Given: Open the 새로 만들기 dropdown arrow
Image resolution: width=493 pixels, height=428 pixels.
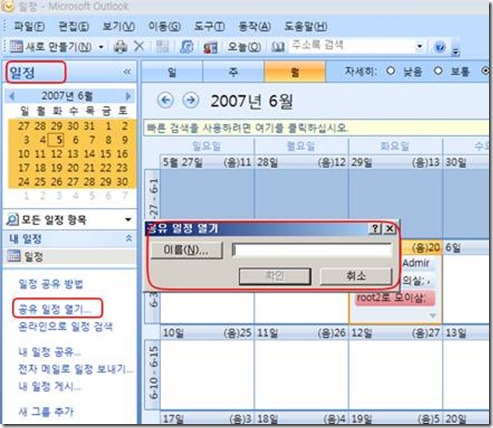Looking at the screenshot, I should tap(101, 47).
